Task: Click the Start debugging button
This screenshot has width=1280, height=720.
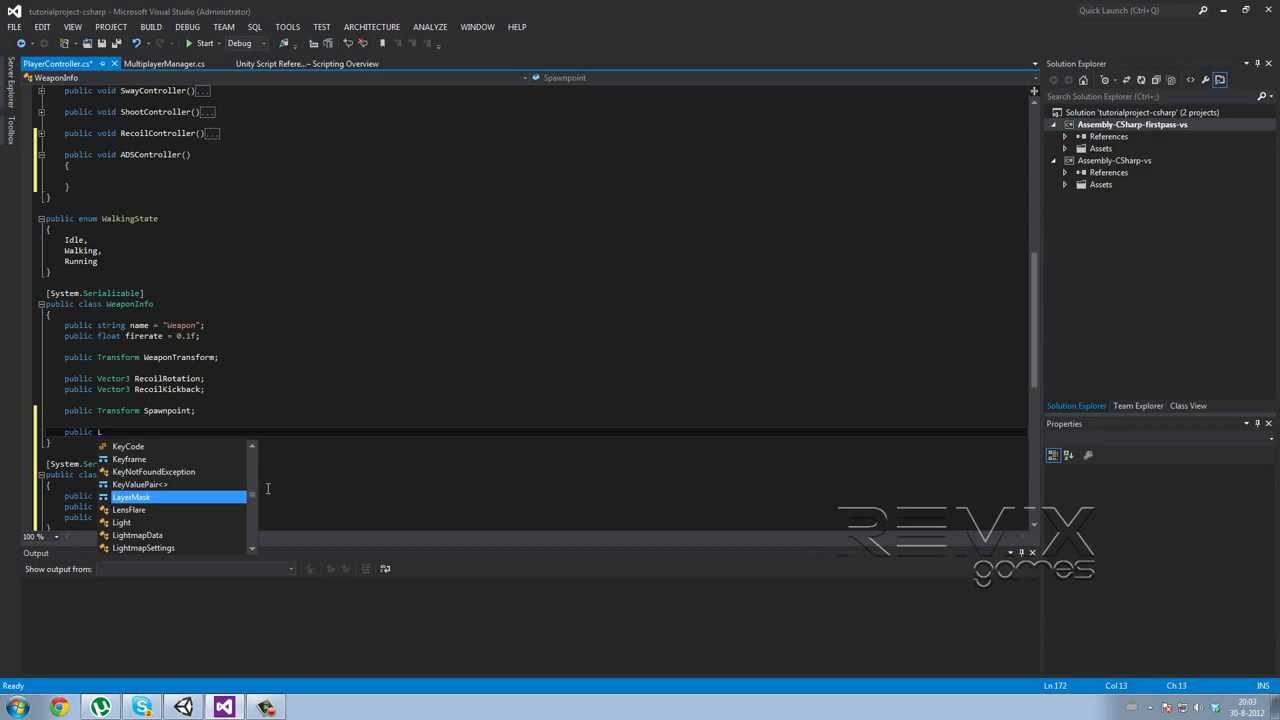Action: (199, 44)
